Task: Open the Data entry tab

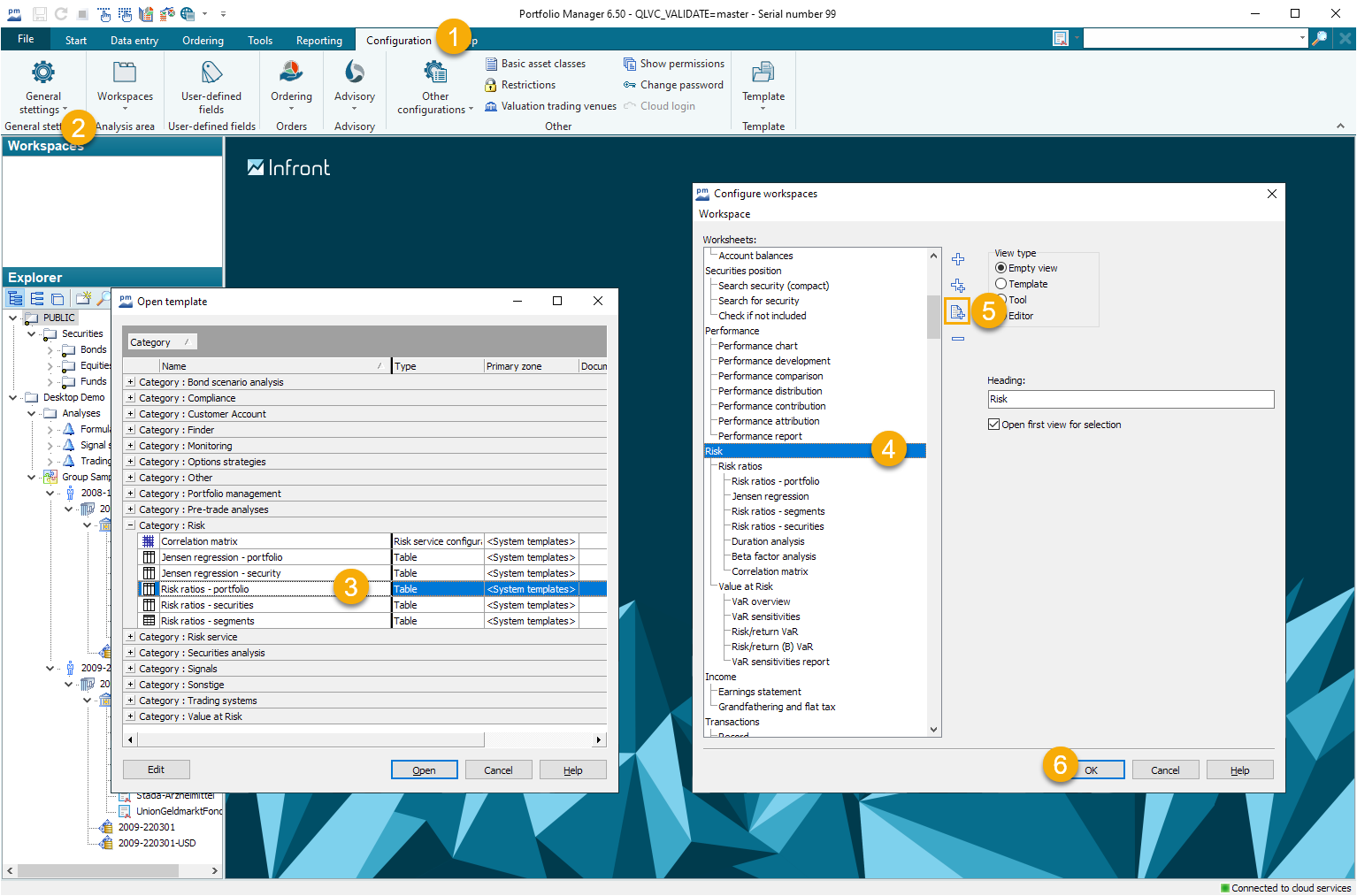Action: tap(134, 41)
